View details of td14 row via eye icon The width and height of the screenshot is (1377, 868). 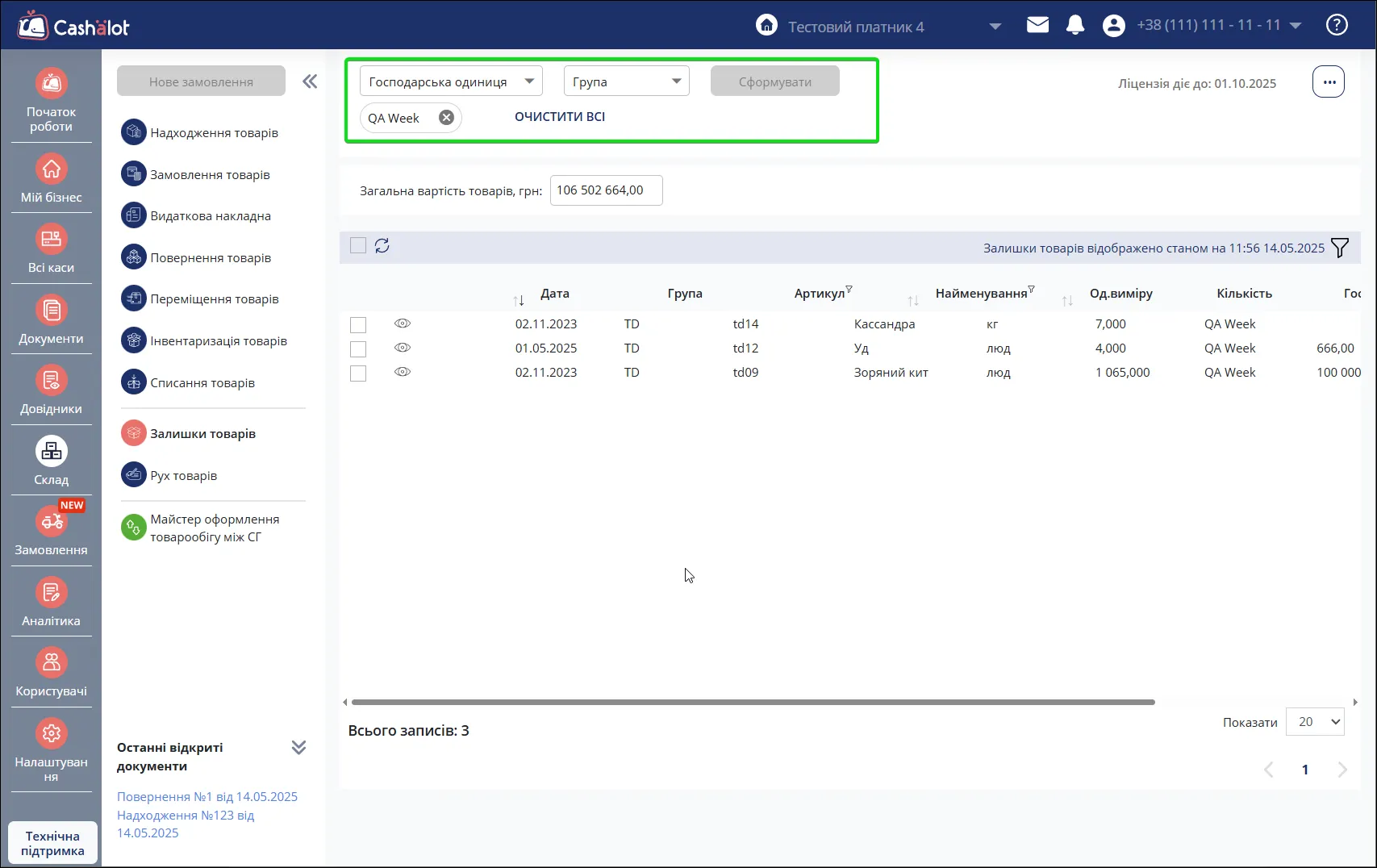click(x=403, y=323)
